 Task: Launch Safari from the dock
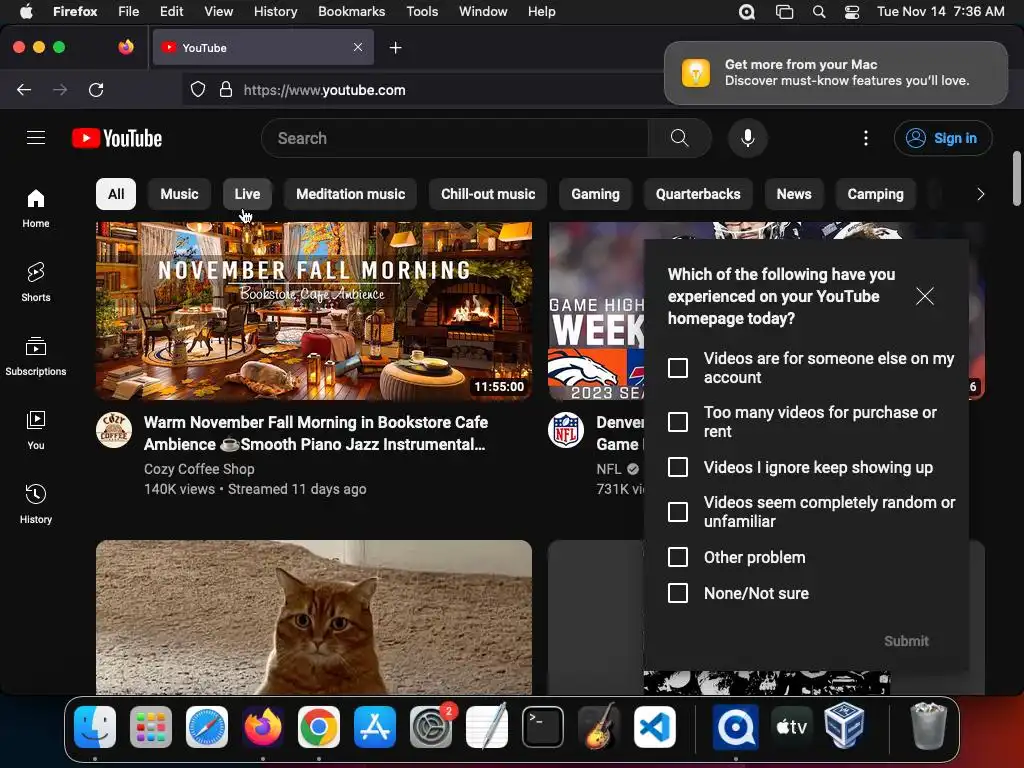coord(207,727)
